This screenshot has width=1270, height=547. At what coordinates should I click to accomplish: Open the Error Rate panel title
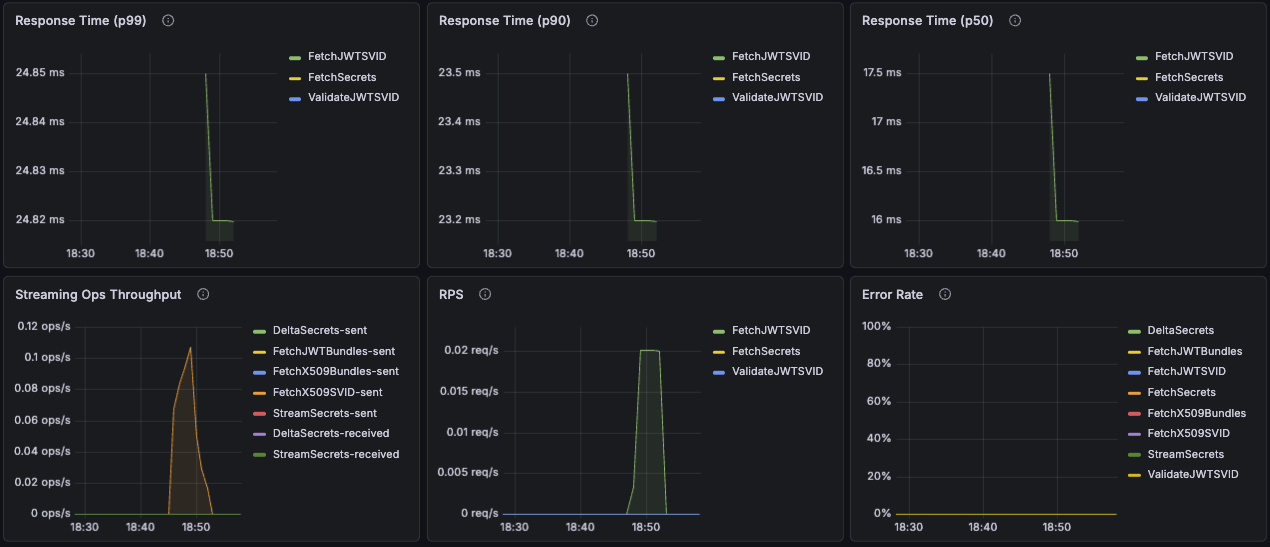[892, 294]
